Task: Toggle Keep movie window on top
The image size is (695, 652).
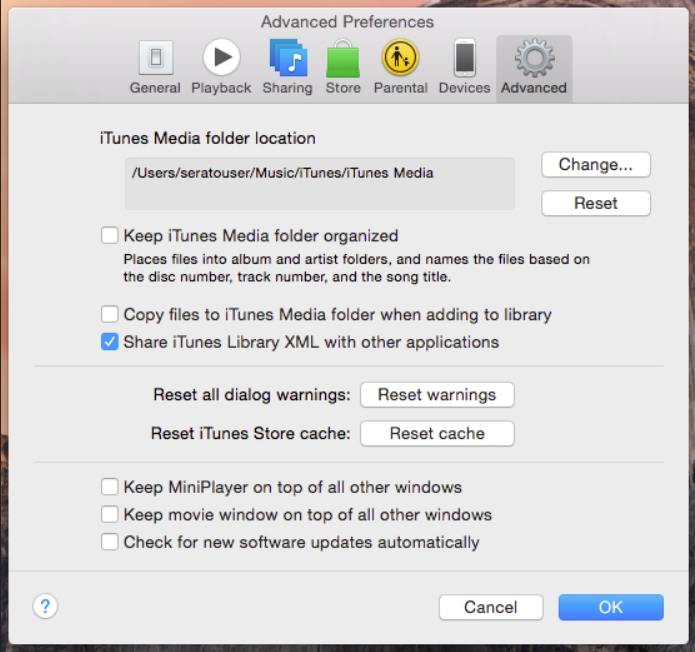Action: tap(110, 515)
